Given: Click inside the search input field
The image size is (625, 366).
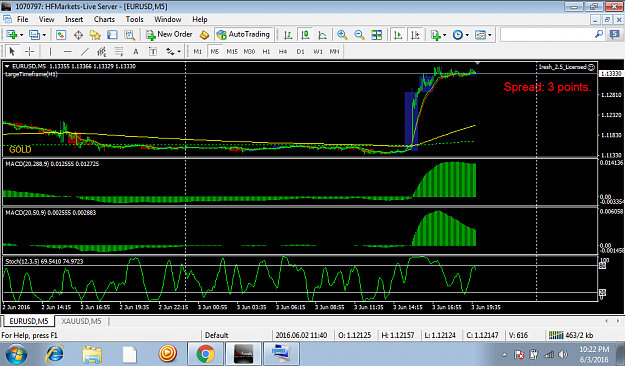Looking at the screenshot, I should (x=547, y=35).
